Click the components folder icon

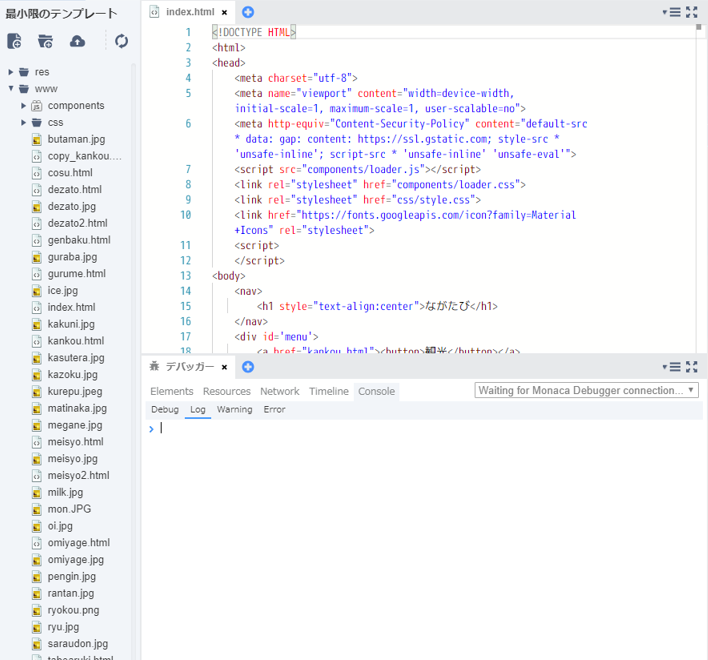(37, 106)
